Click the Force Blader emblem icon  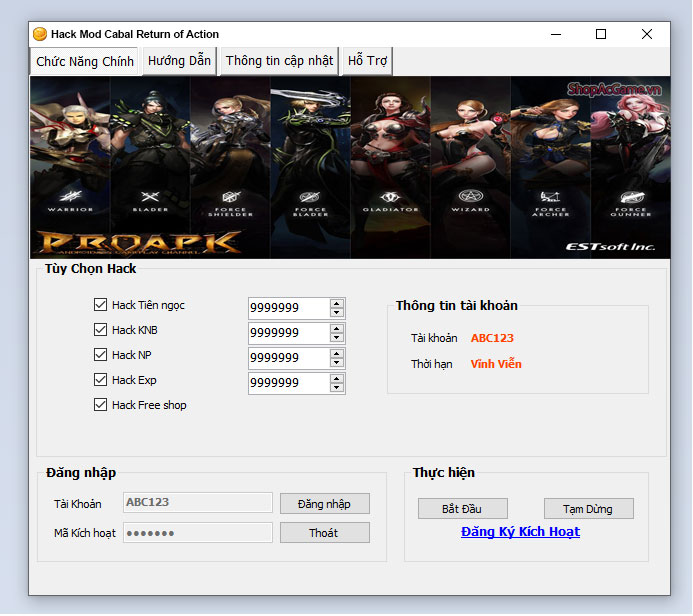click(310, 197)
